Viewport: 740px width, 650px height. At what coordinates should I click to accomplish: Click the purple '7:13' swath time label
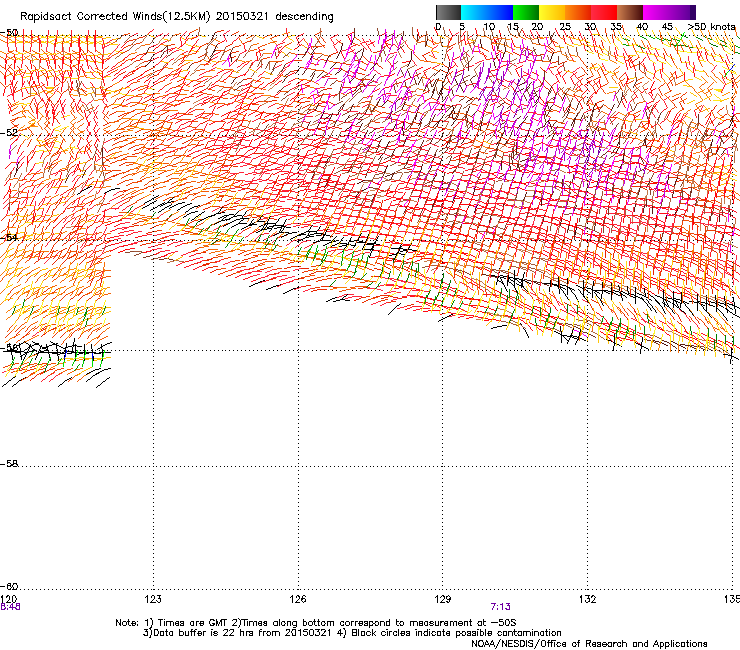tap(500, 607)
